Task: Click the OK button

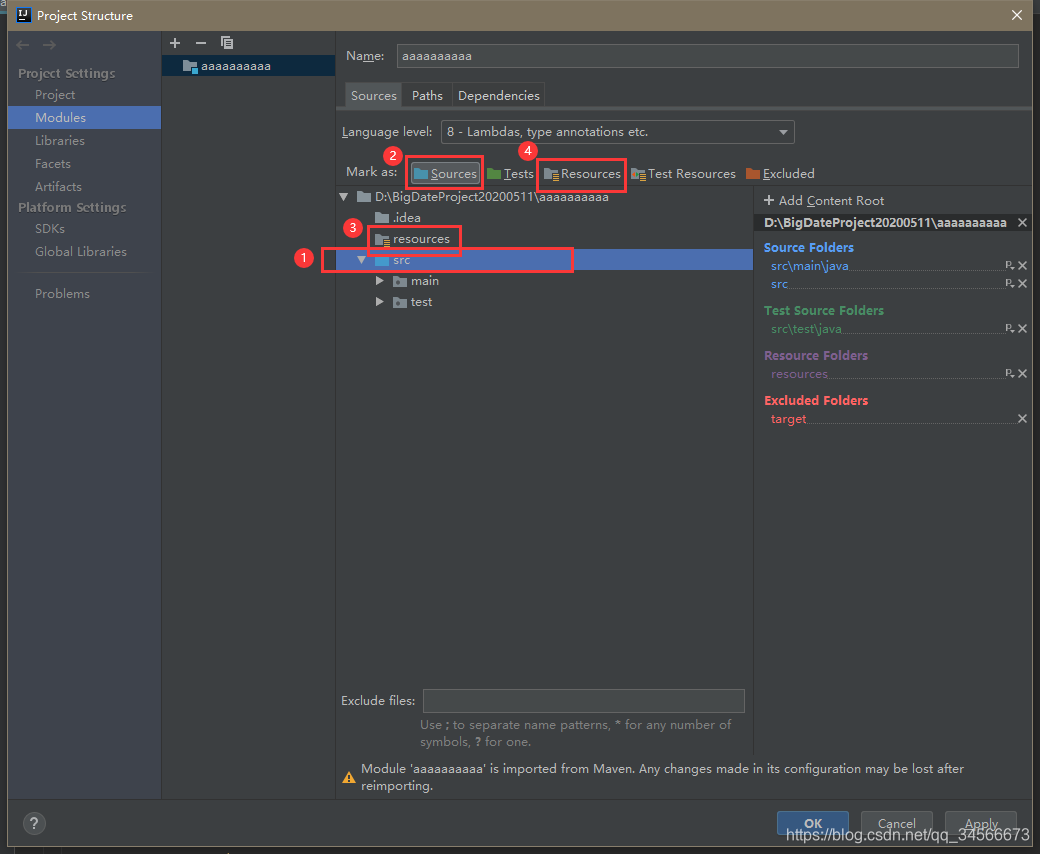Action: [x=812, y=824]
